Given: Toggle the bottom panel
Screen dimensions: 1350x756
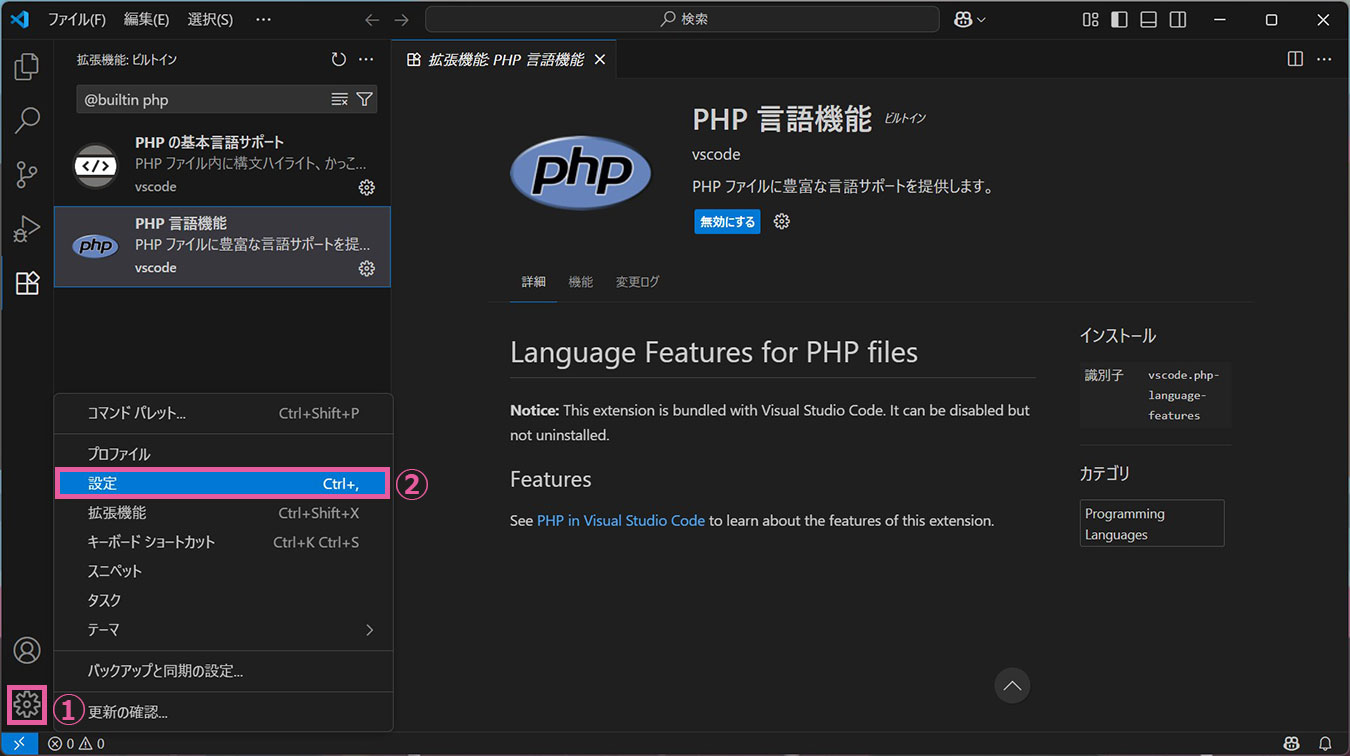Looking at the screenshot, I should click(x=1149, y=20).
